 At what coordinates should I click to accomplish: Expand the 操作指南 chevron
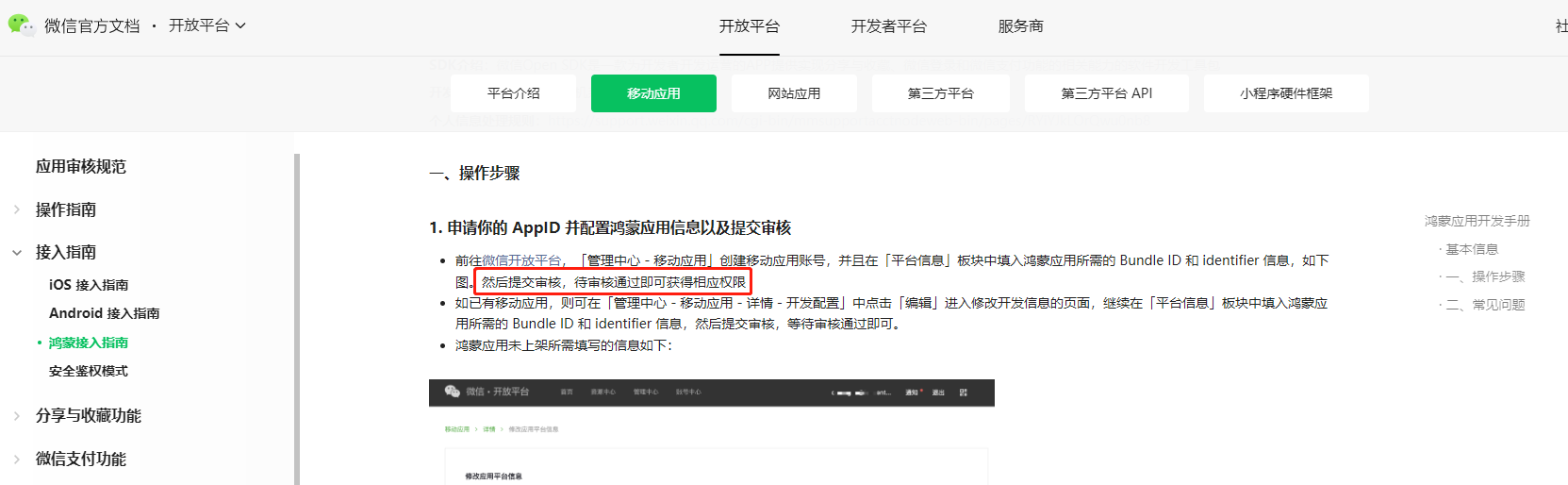pyautogui.click(x=17, y=209)
